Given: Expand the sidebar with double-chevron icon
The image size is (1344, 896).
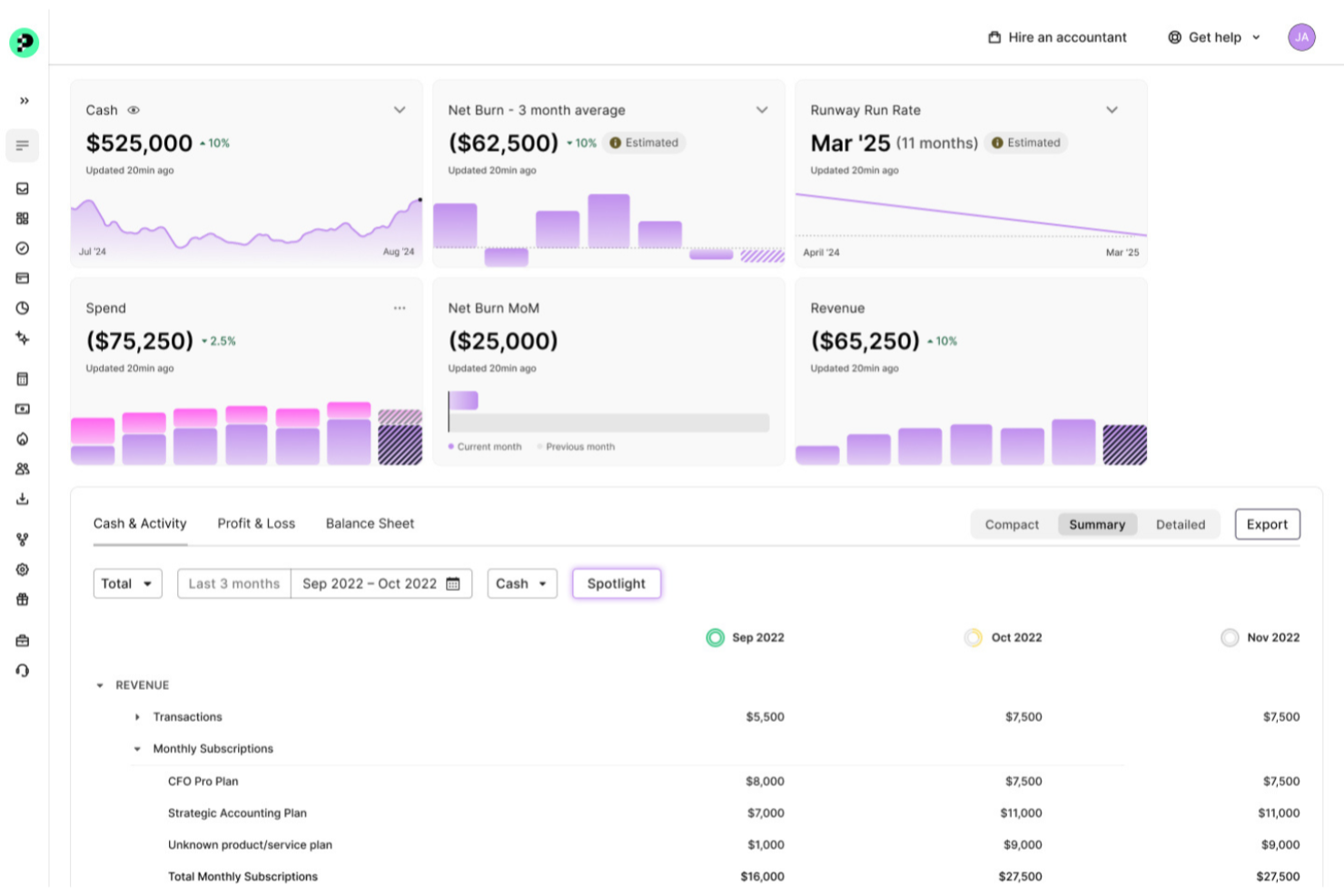Looking at the screenshot, I should pos(24,101).
